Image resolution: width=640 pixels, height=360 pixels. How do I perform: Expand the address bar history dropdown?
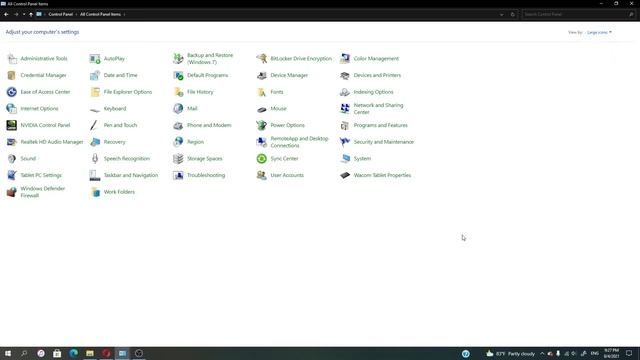[501, 14]
